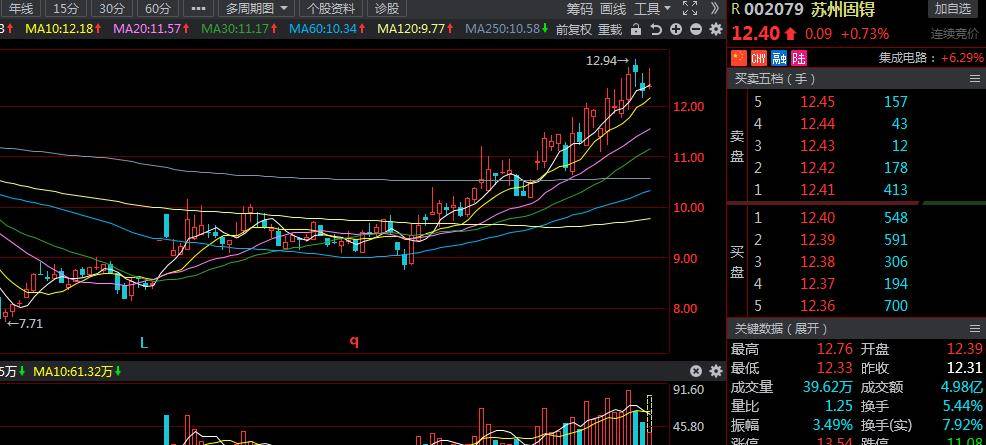The width and height of the screenshot is (986, 445).
Task: Click the 融 margin trading badge
Action: (773, 58)
